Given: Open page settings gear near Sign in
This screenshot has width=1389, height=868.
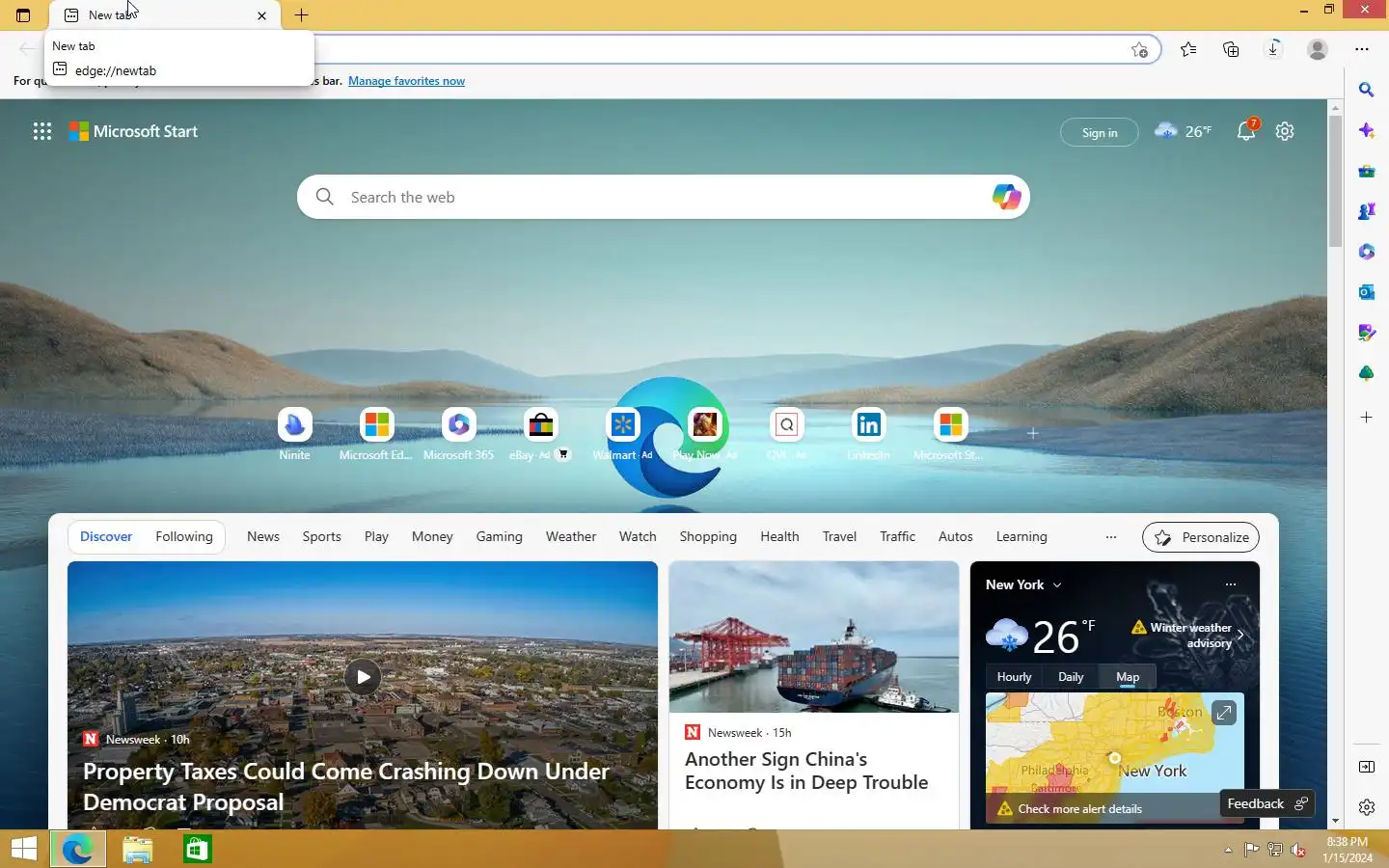Looking at the screenshot, I should point(1285,131).
